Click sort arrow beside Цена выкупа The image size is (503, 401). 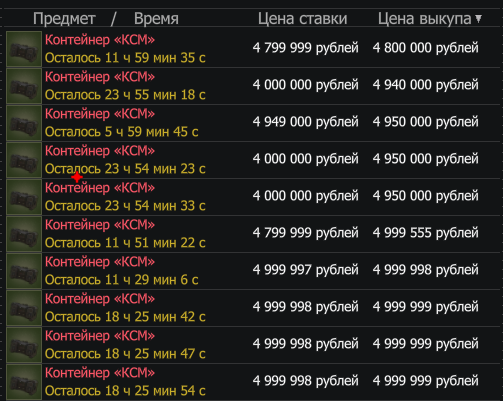click(479, 19)
